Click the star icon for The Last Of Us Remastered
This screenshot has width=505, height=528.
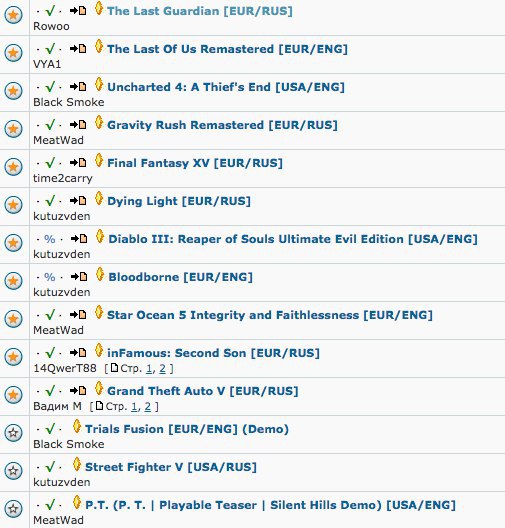[13, 53]
